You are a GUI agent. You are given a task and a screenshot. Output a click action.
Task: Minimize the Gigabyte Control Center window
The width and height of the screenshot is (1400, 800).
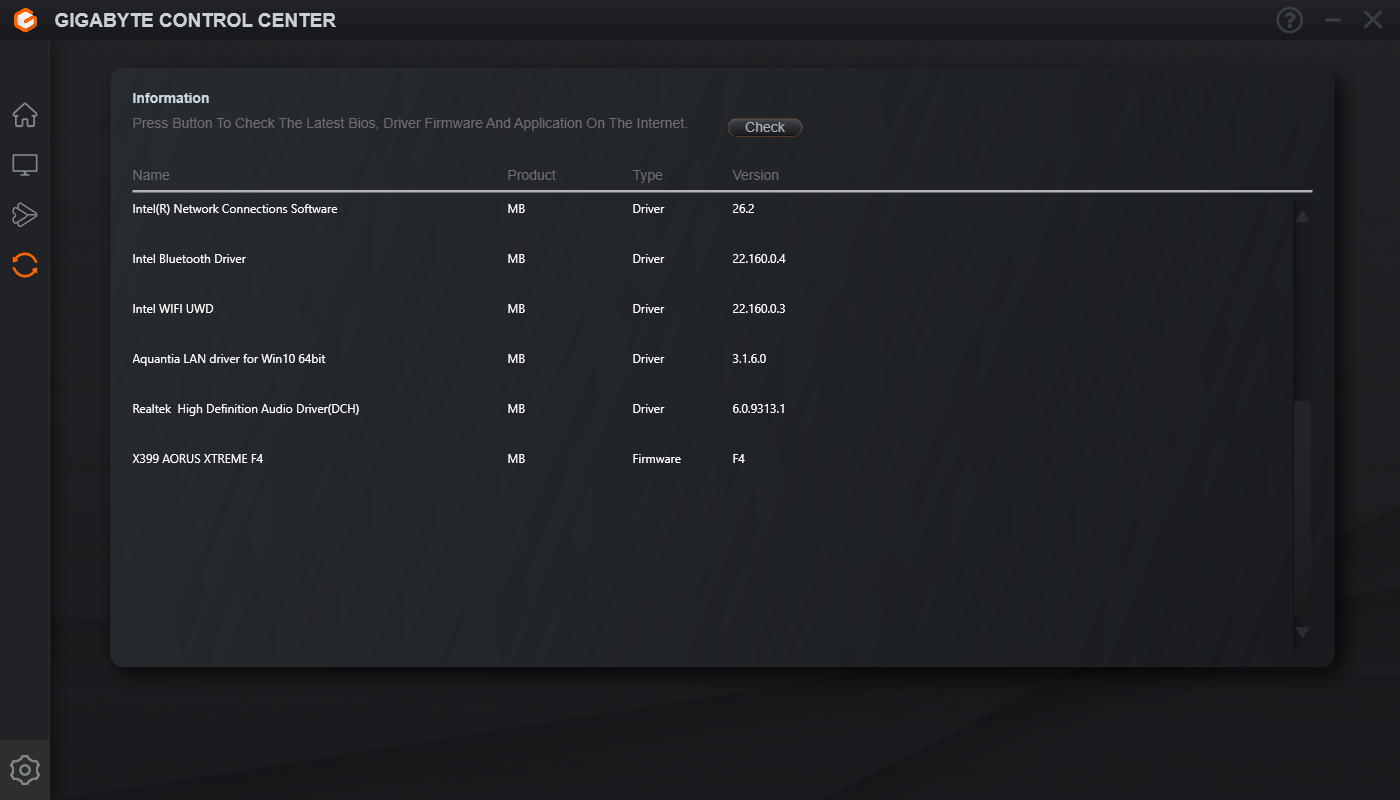pyautogui.click(x=1332, y=20)
